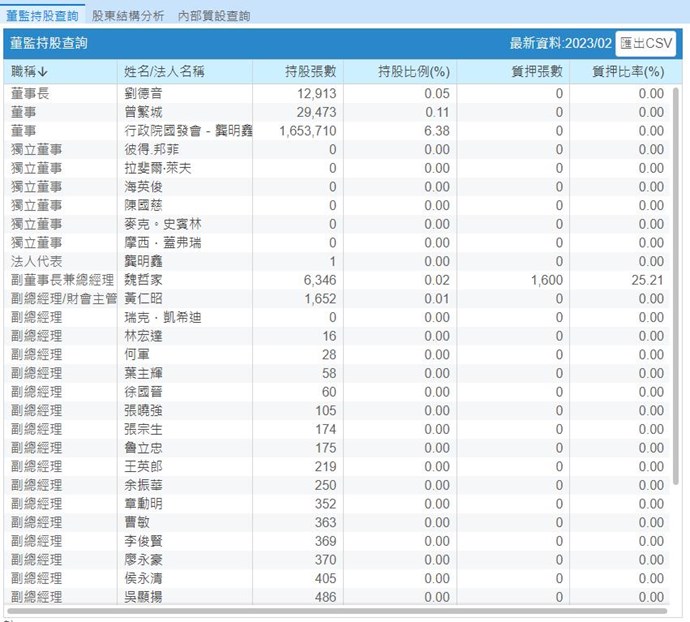Sort by 持股比例(%) column header

click(x=414, y=72)
